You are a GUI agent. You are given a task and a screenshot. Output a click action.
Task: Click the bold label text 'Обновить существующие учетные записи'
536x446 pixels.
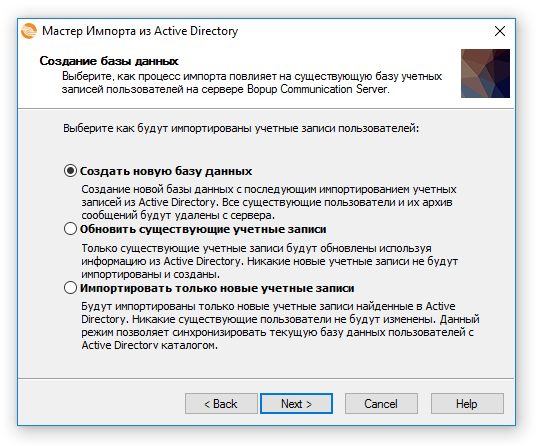pos(203,229)
